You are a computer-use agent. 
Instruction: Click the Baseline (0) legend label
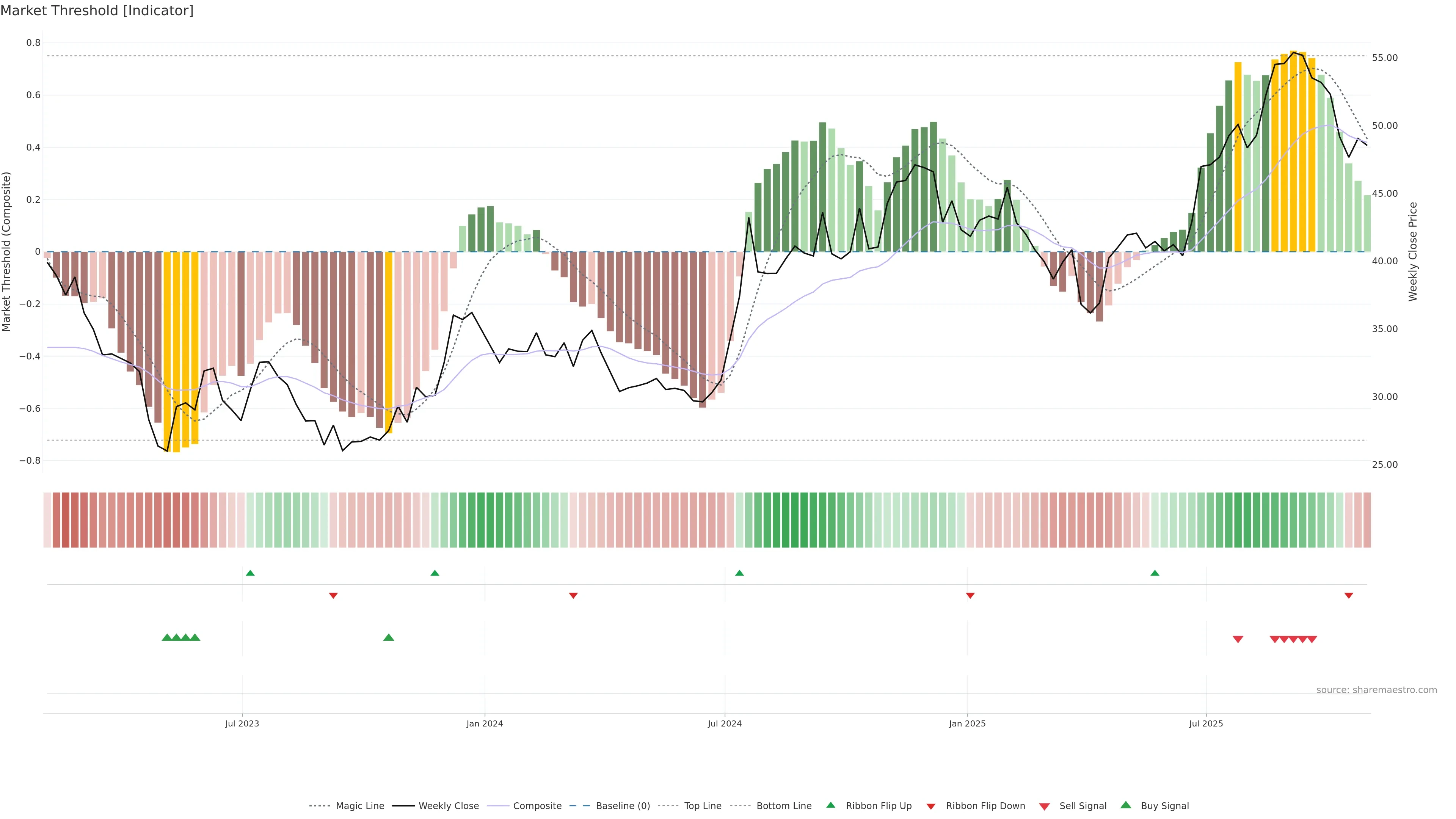[623, 805]
